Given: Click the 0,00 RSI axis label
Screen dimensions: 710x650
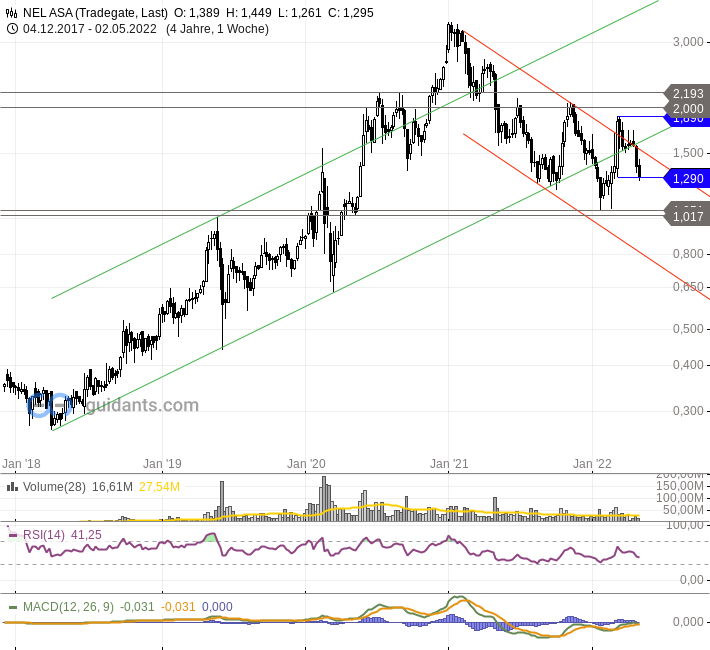Looking at the screenshot, I should pyautogui.click(x=692, y=580).
